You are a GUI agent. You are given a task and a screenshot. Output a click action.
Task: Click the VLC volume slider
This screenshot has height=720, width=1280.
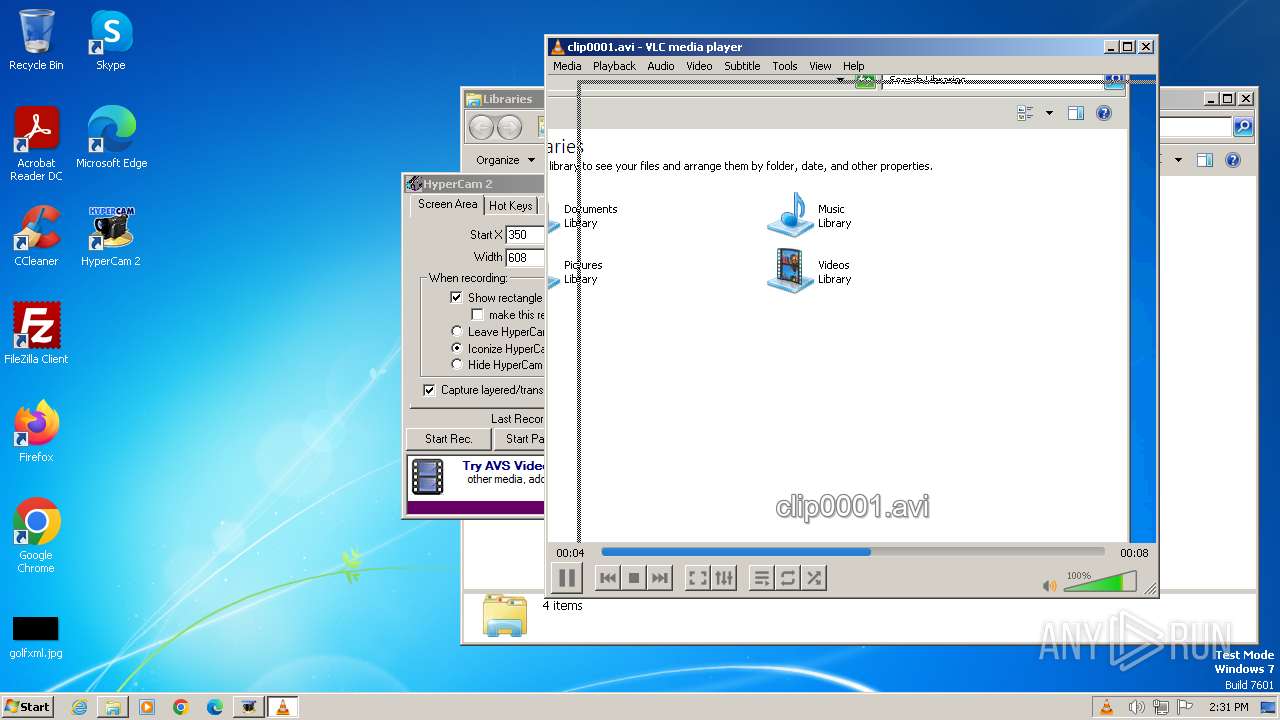(x=1100, y=582)
